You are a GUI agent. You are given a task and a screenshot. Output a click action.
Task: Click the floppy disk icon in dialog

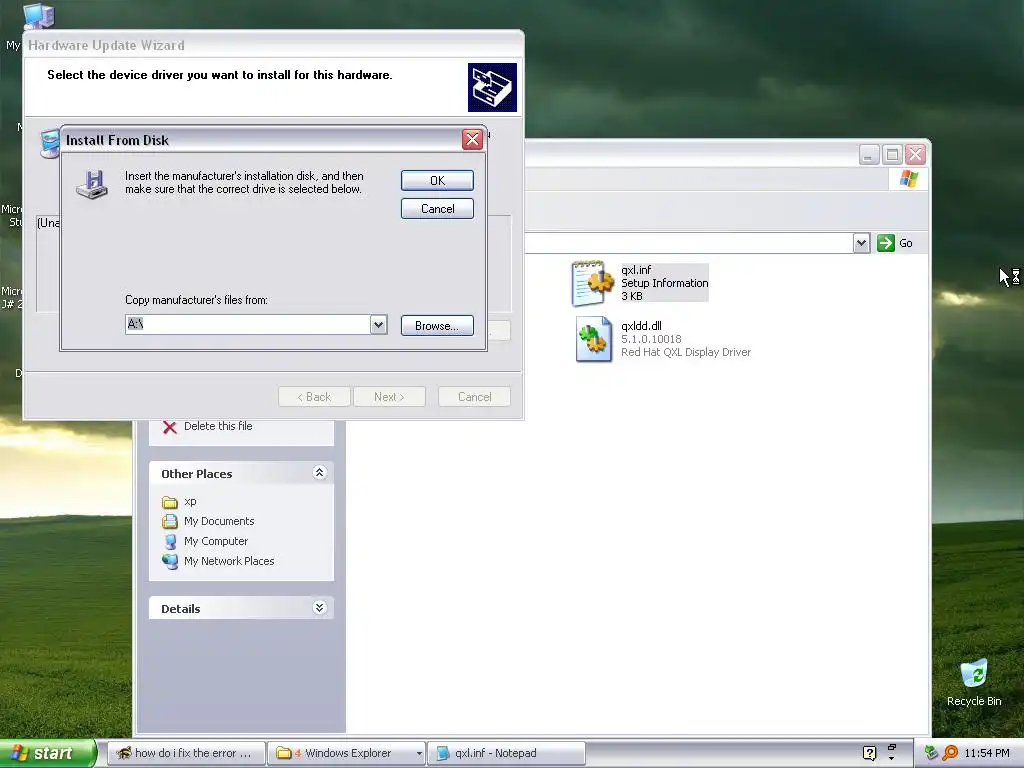coord(92,185)
